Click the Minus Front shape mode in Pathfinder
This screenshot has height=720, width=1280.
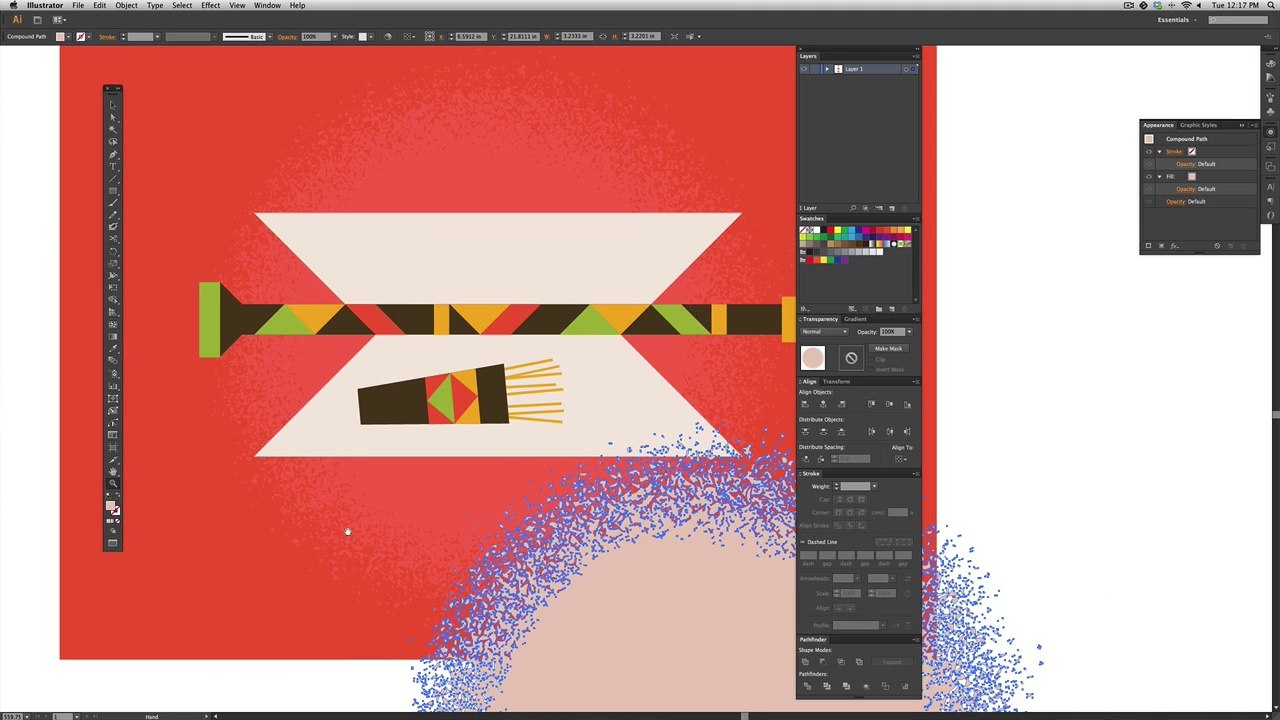coord(823,662)
